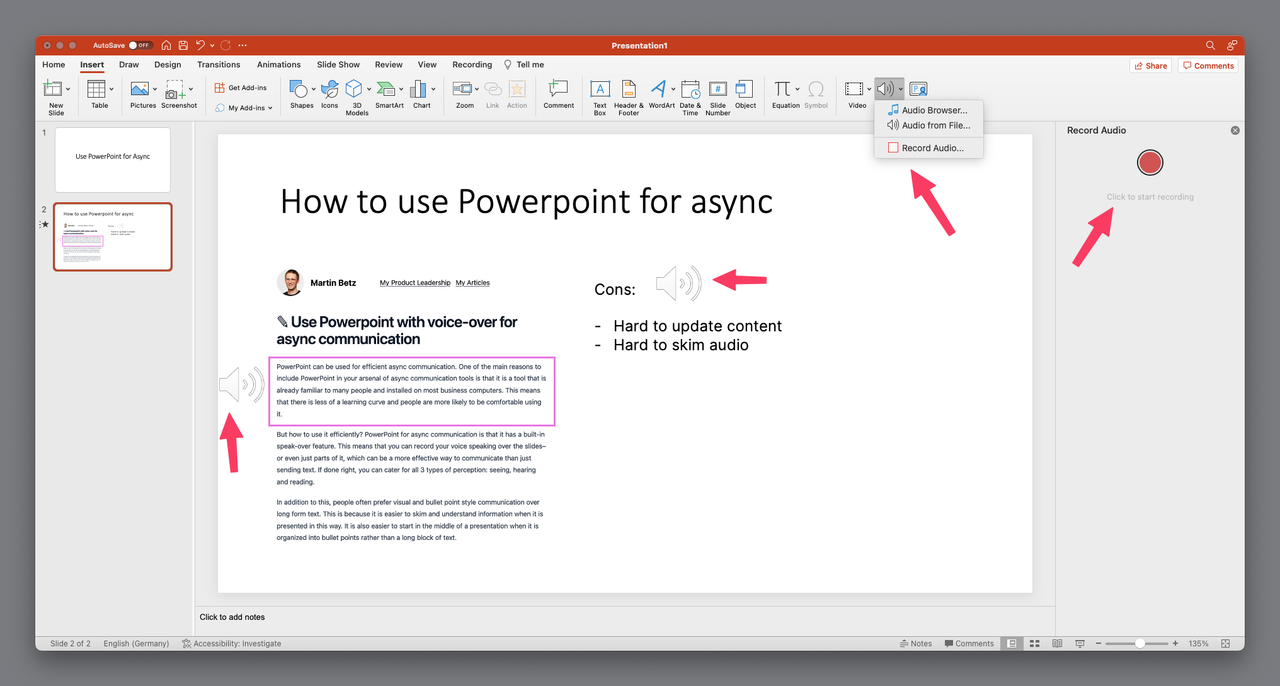Click the Zoom insert icon
Image resolution: width=1280 pixels, height=686 pixels.
tap(462, 89)
